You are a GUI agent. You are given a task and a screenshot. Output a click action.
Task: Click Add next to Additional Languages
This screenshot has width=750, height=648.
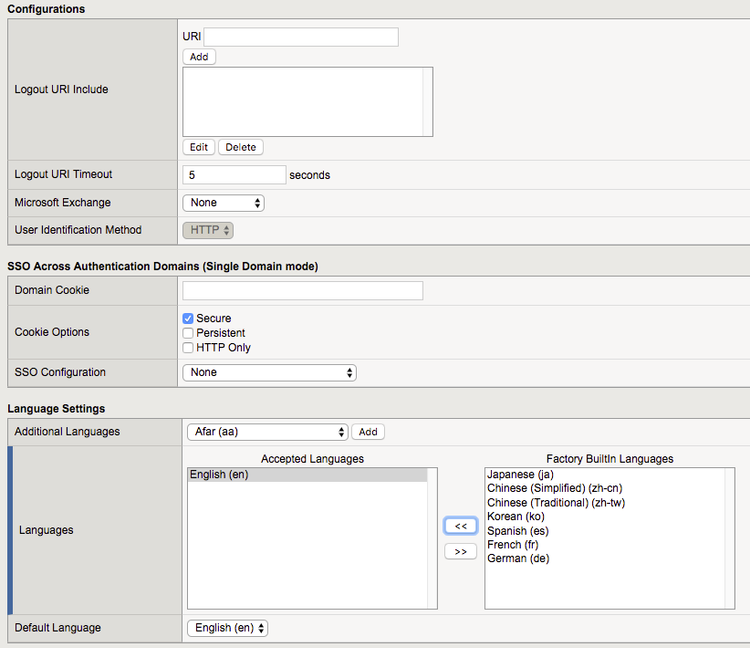[x=368, y=432]
